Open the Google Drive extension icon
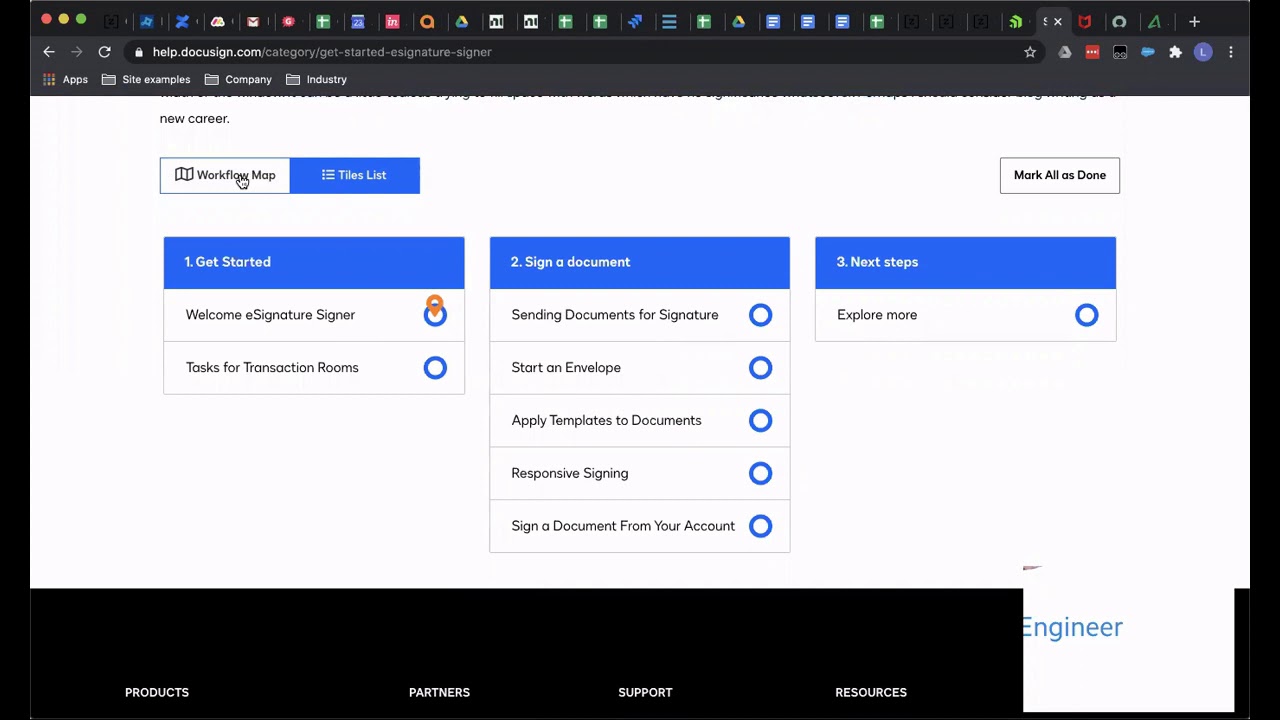This screenshot has width=1280, height=720. [x=1065, y=52]
